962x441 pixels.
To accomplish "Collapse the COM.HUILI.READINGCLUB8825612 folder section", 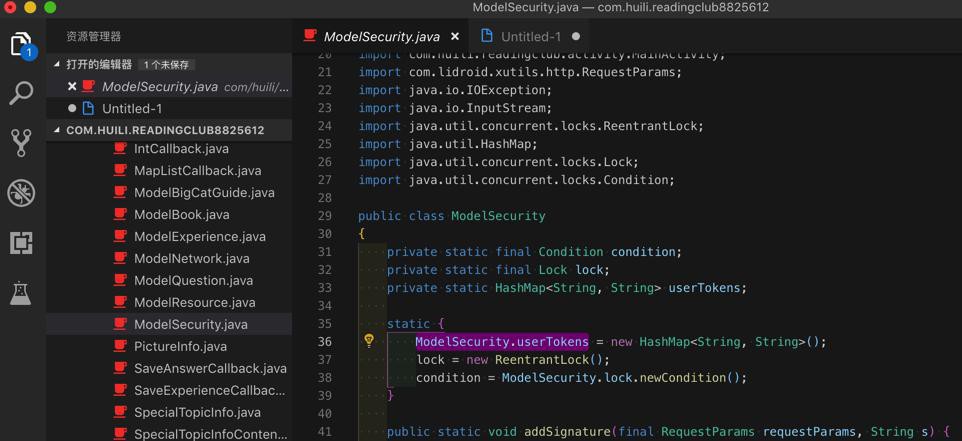I will pos(57,130).
